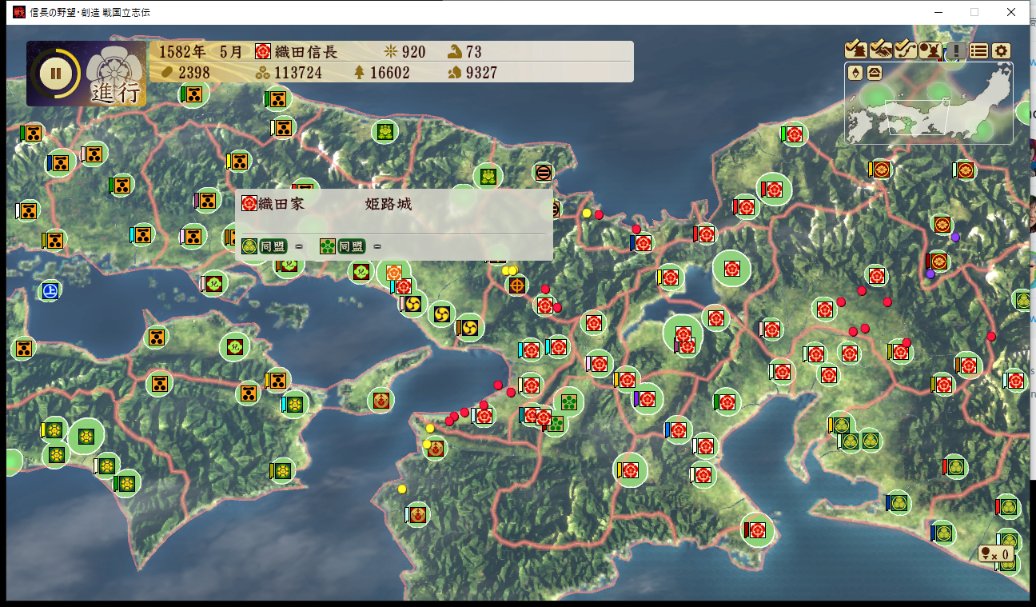Click the icon beside value 73

[x=455, y=52]
